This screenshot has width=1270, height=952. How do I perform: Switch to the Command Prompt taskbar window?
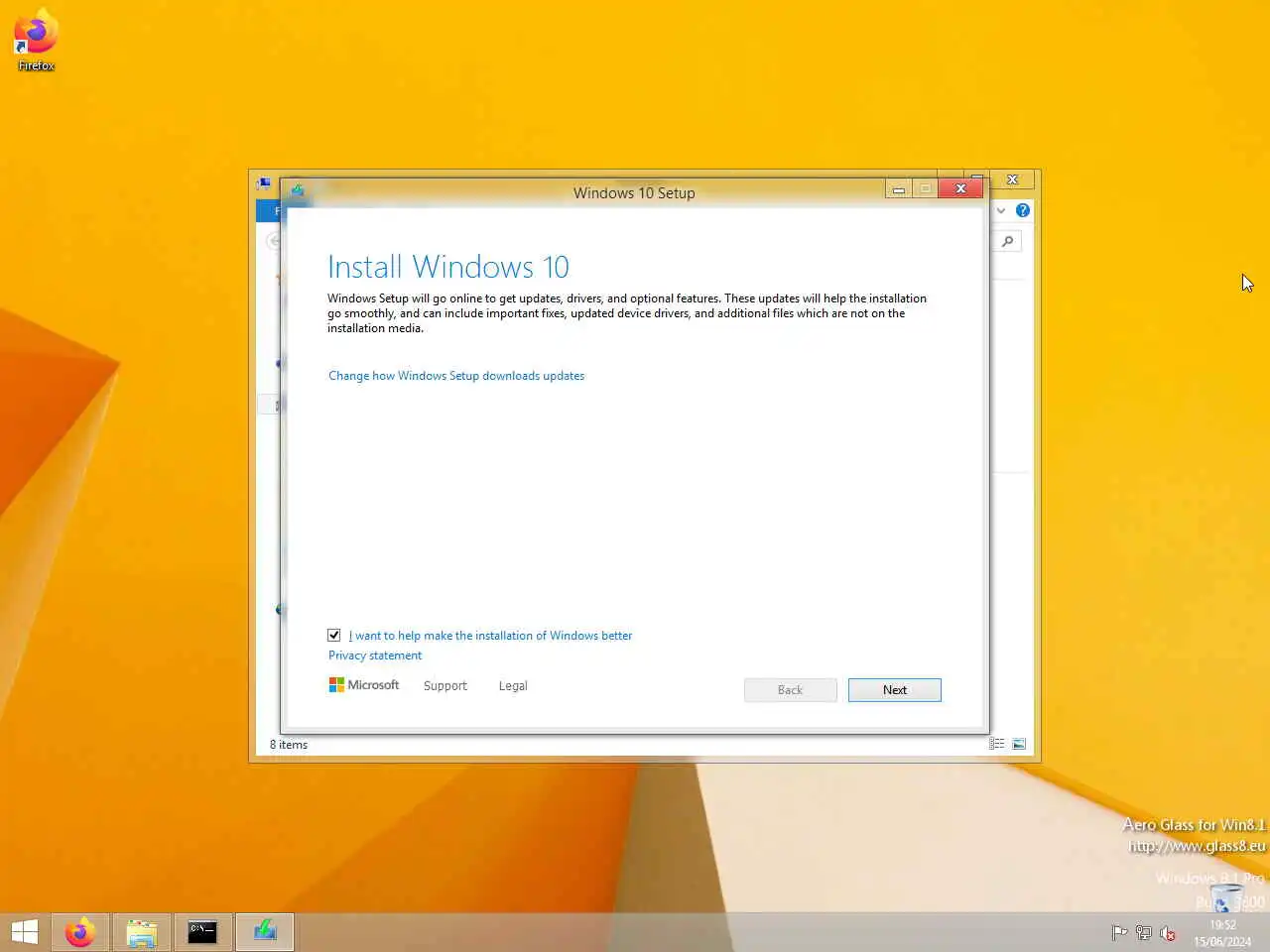(x=203, y=932)
